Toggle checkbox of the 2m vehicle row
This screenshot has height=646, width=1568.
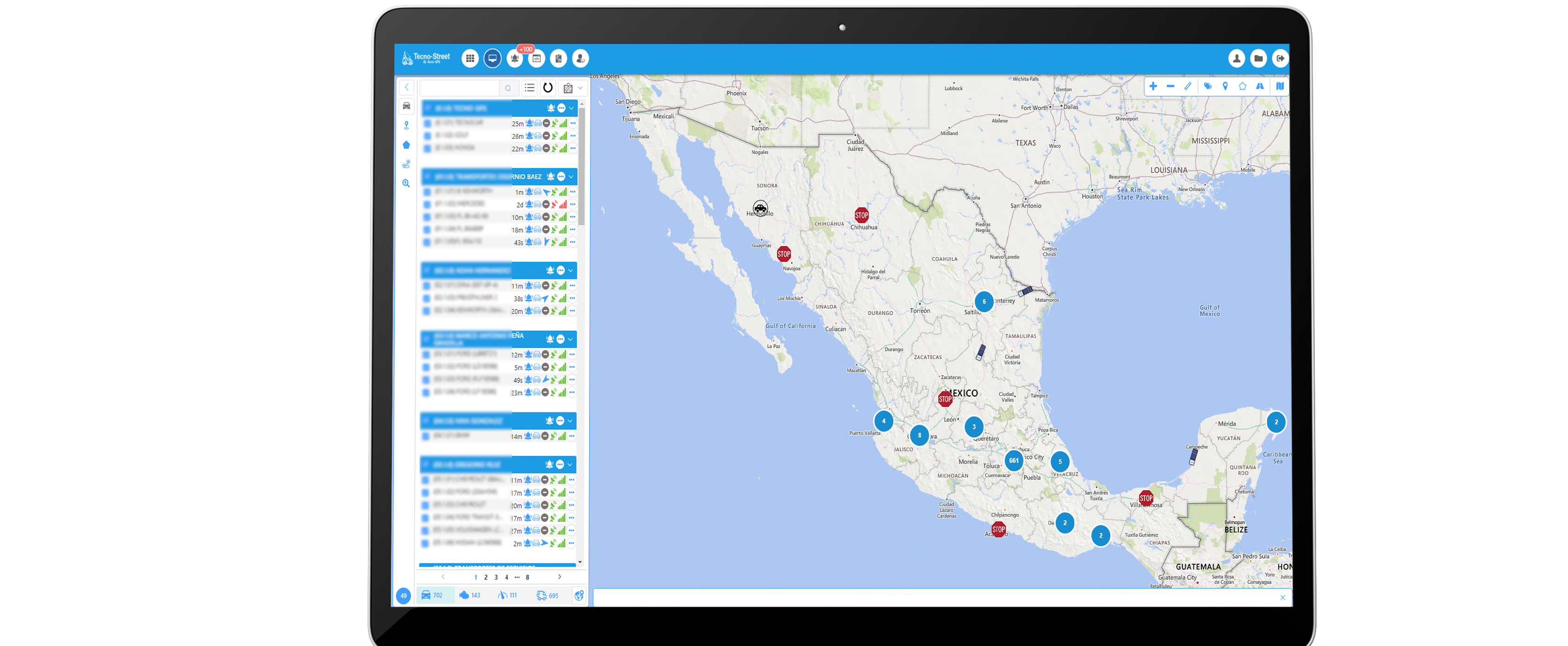[x=426, y=544]
